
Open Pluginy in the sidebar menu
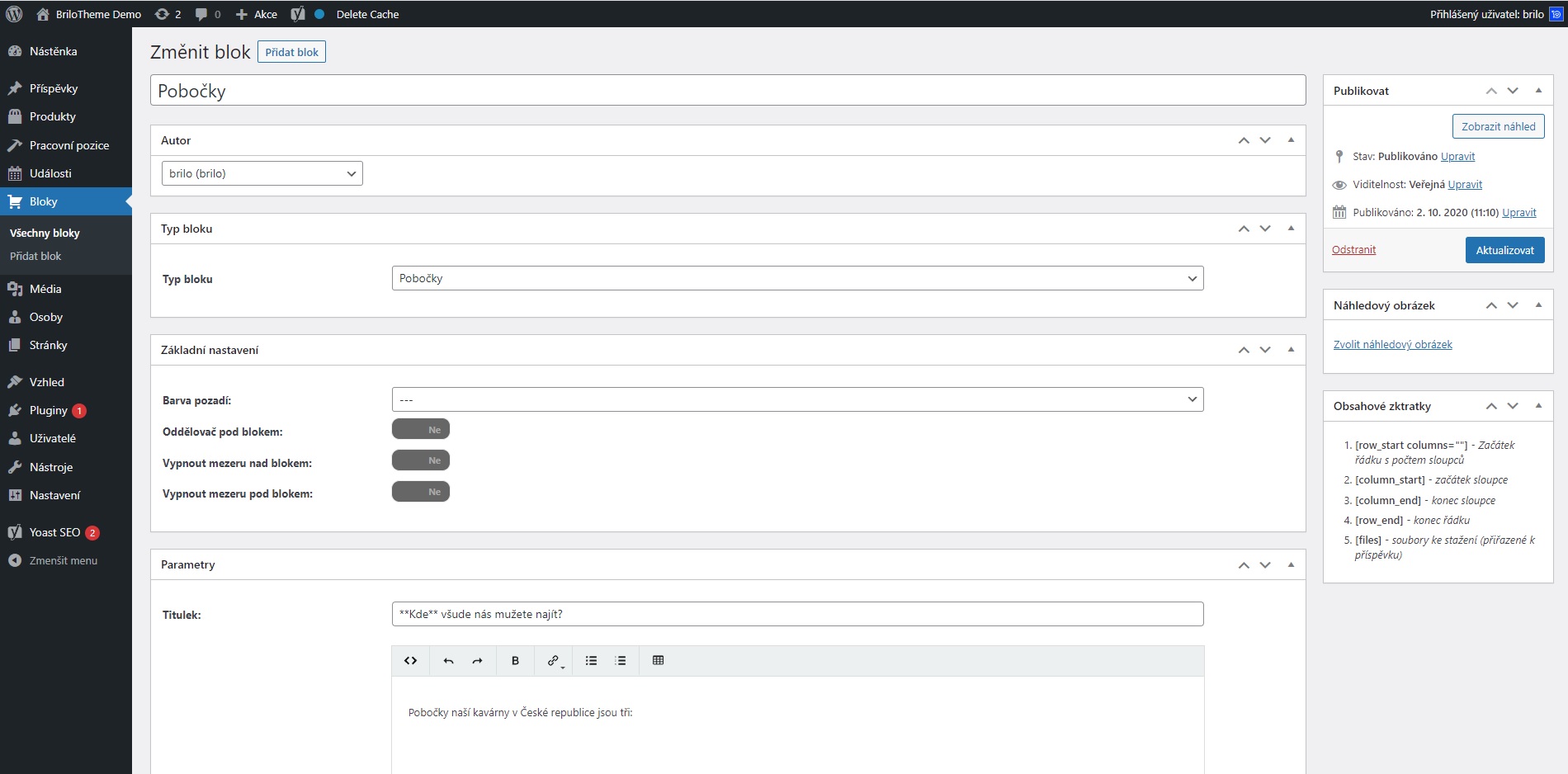pyautogui.click(x=49, y=410)
